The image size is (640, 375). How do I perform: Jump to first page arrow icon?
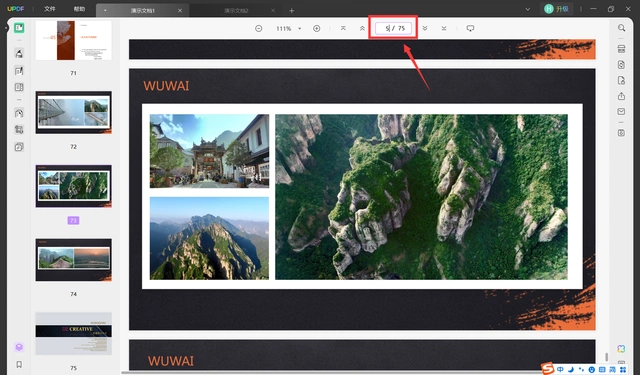343,29
